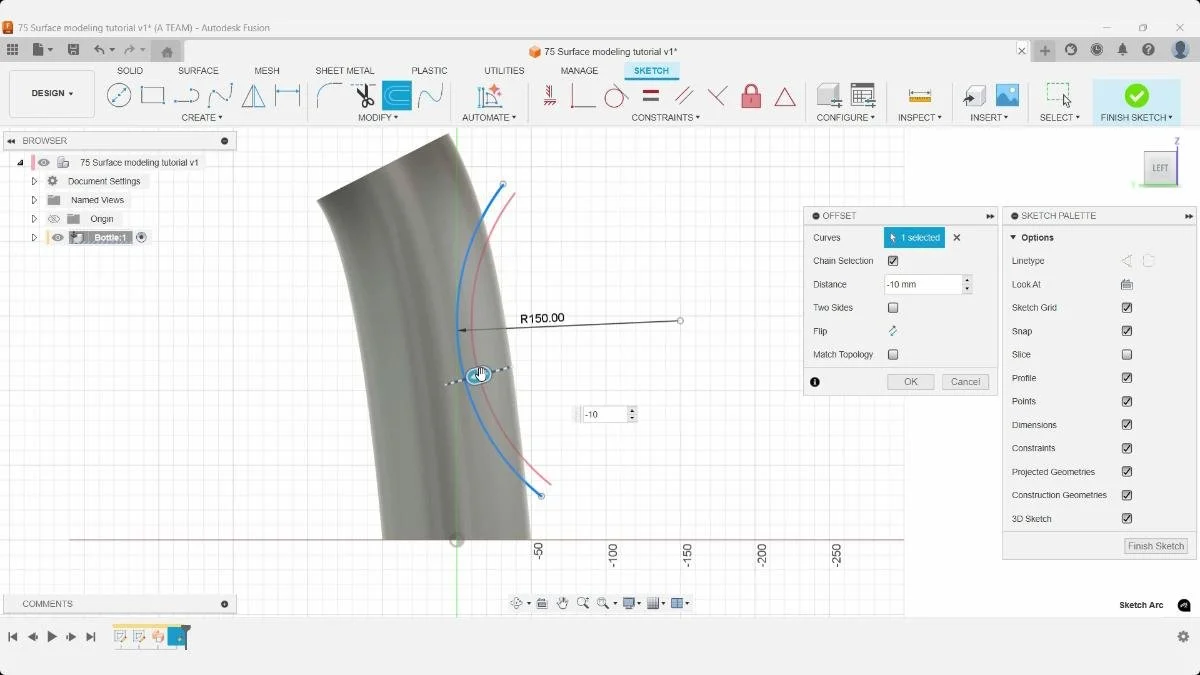Activate the Mirror sketch tool
The image size is (1200, 675).
254,96
